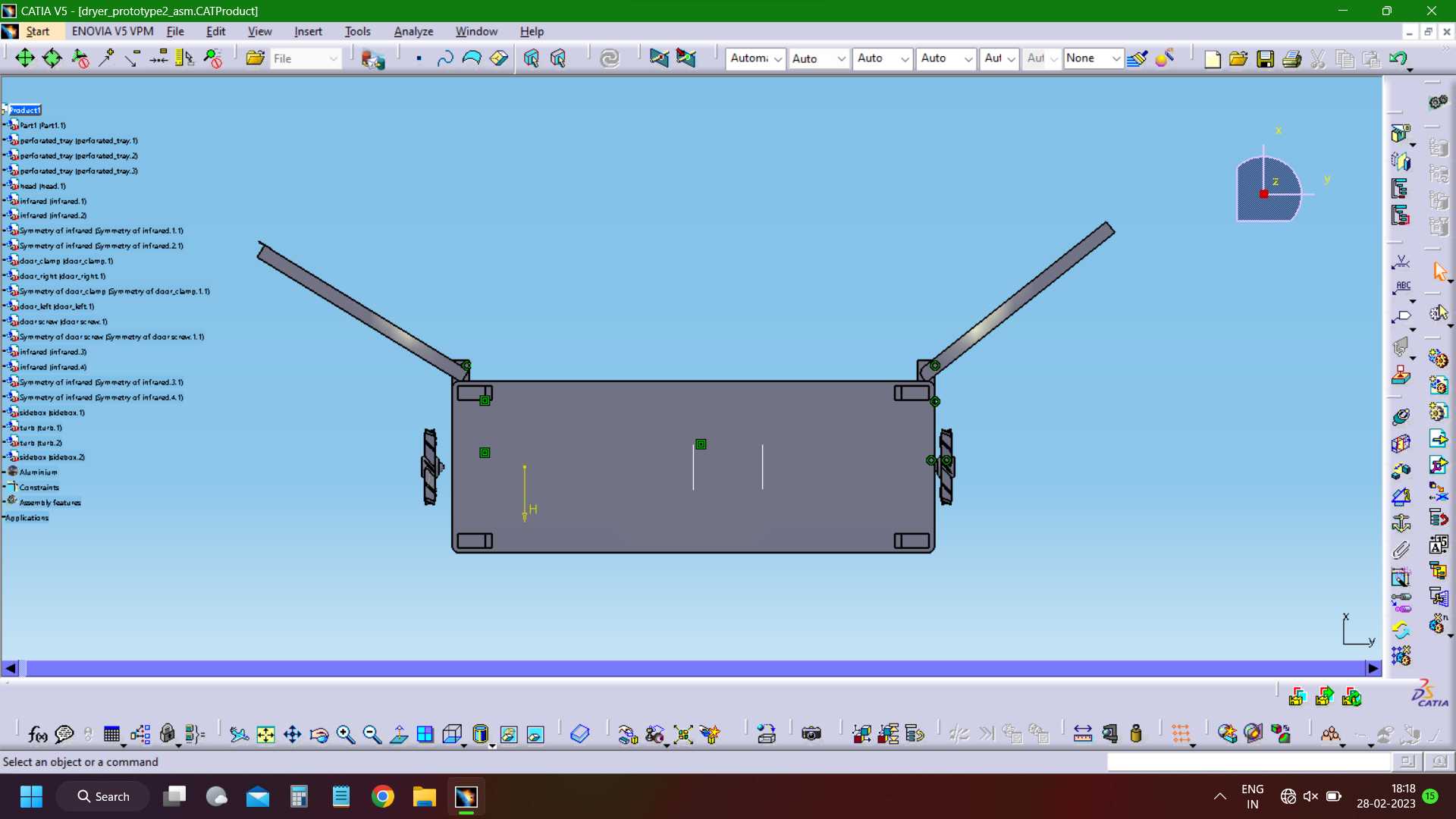Click the Save disk icon
Viewport: 1456px width, 819px height.
click(1265, 58)
